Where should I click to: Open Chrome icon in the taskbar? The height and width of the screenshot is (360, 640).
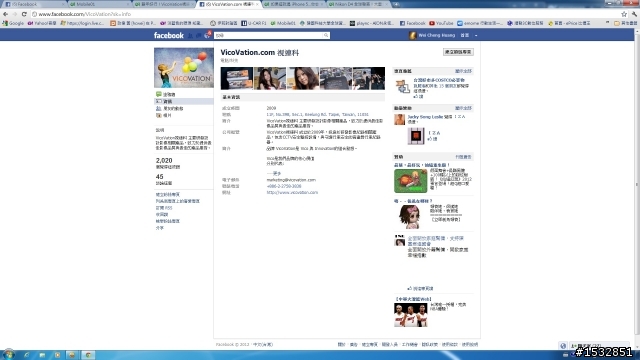pos(88,355)
